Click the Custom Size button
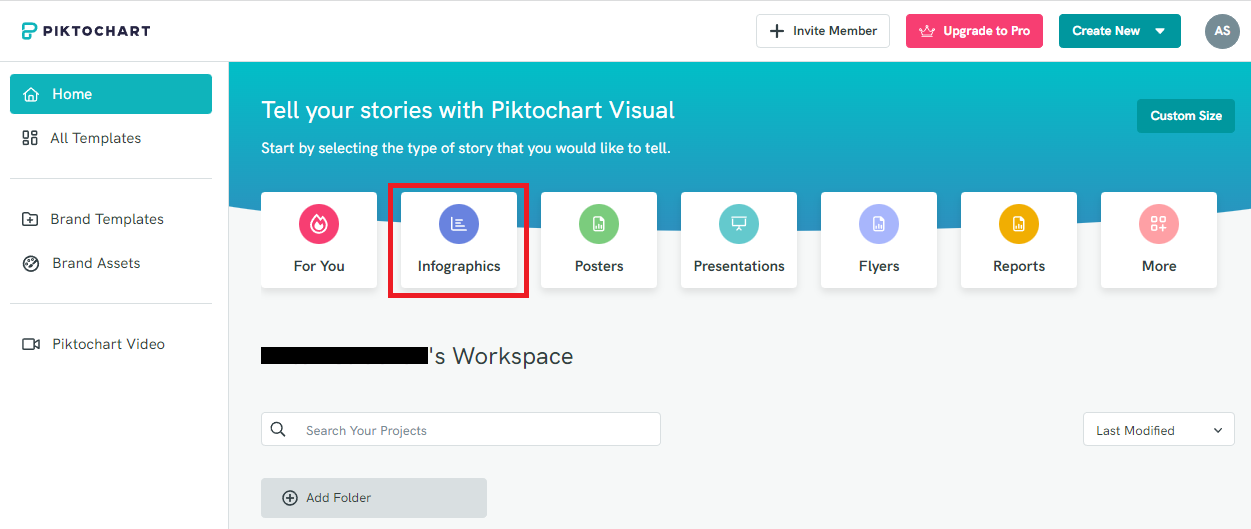This screenshot has height=529, width=1251. [x=1186, y=116]
